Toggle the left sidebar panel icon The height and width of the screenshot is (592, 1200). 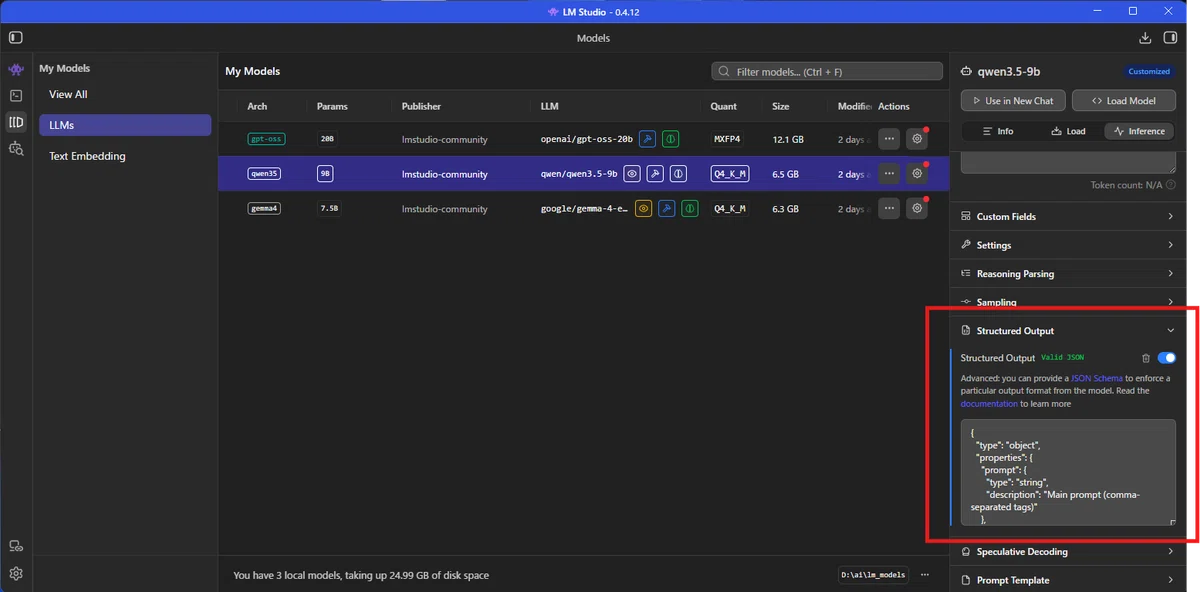click(15, 38)
